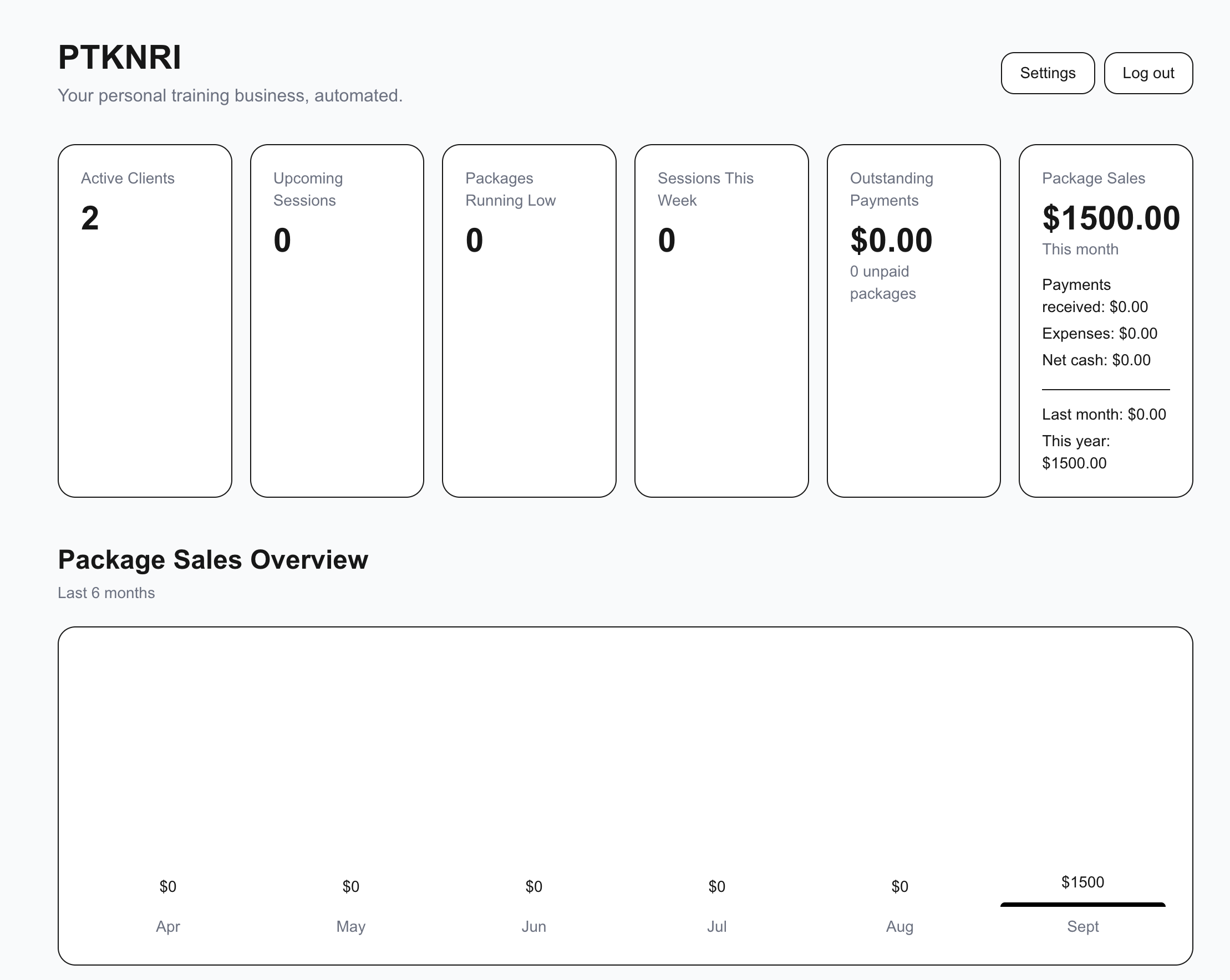Click the Package Sales Overview heading
Image resolution: width=1230 pixels, height=980 pixels.
coord(213,559)
